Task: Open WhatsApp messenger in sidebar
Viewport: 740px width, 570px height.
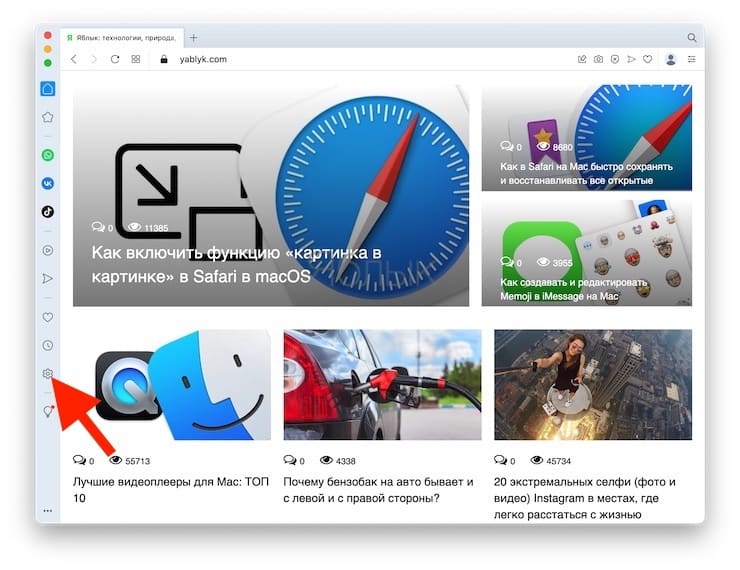Action: pos(48,155)
